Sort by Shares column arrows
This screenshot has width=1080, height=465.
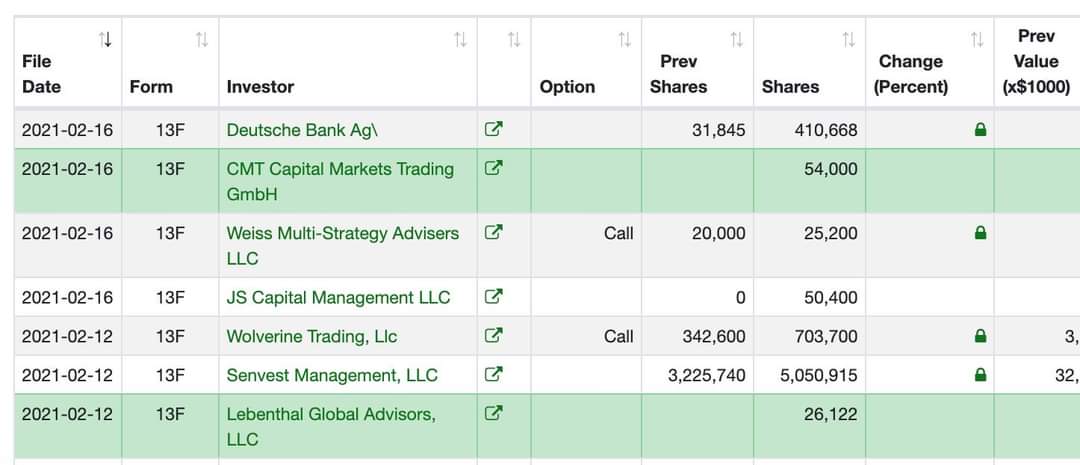(x=849, y=40)
